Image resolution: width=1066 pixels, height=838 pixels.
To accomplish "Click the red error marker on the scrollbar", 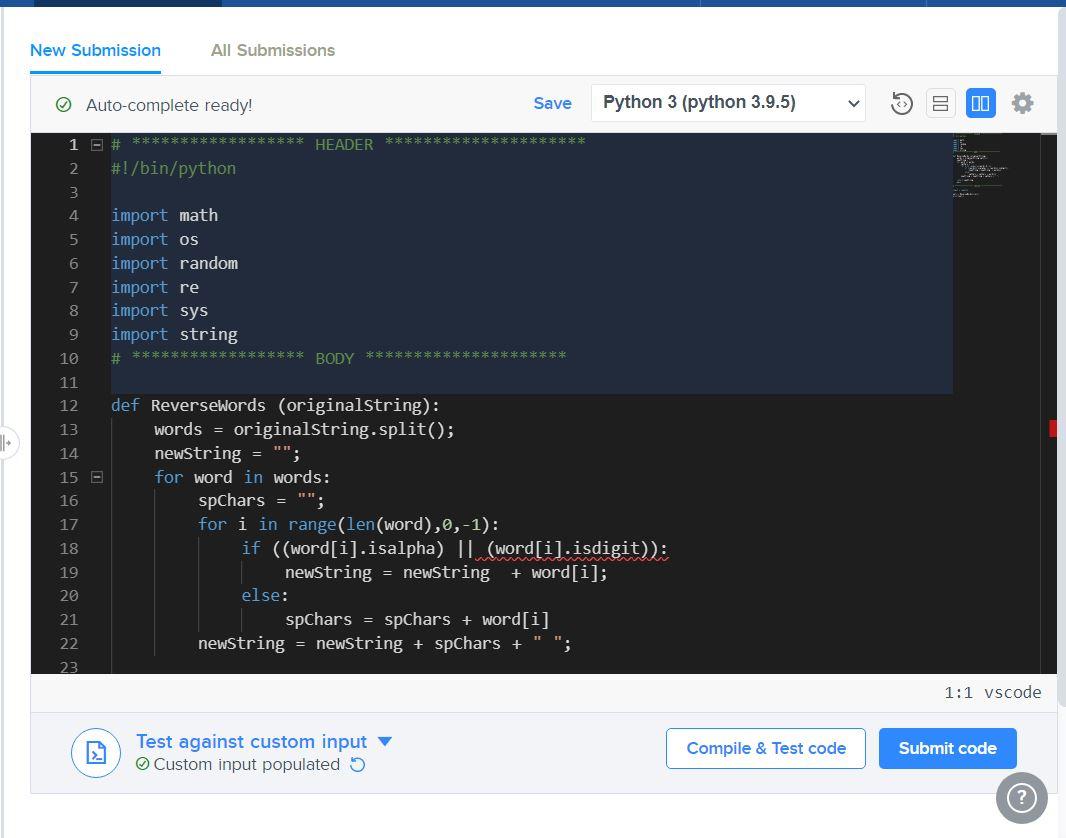I will tap(1053, 428).
